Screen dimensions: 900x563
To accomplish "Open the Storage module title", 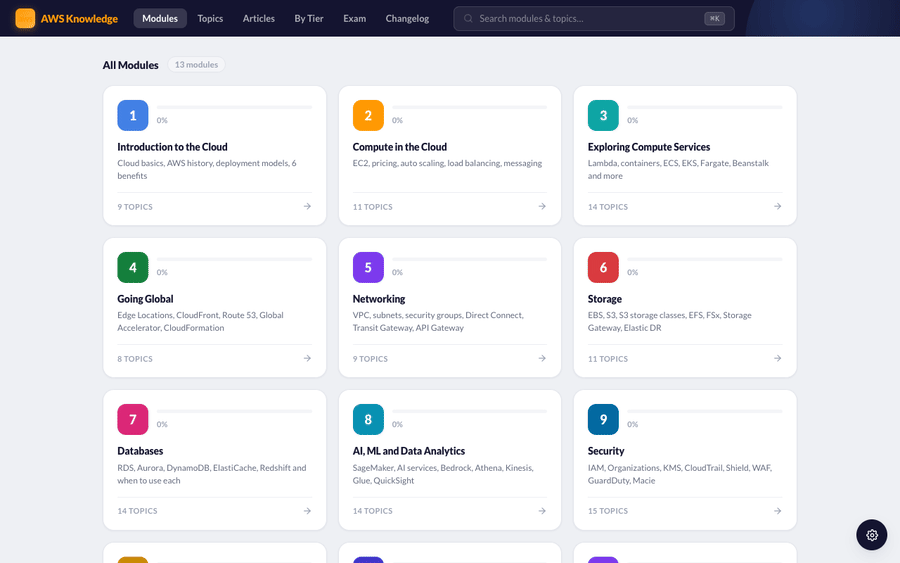I will coord(604,299).
